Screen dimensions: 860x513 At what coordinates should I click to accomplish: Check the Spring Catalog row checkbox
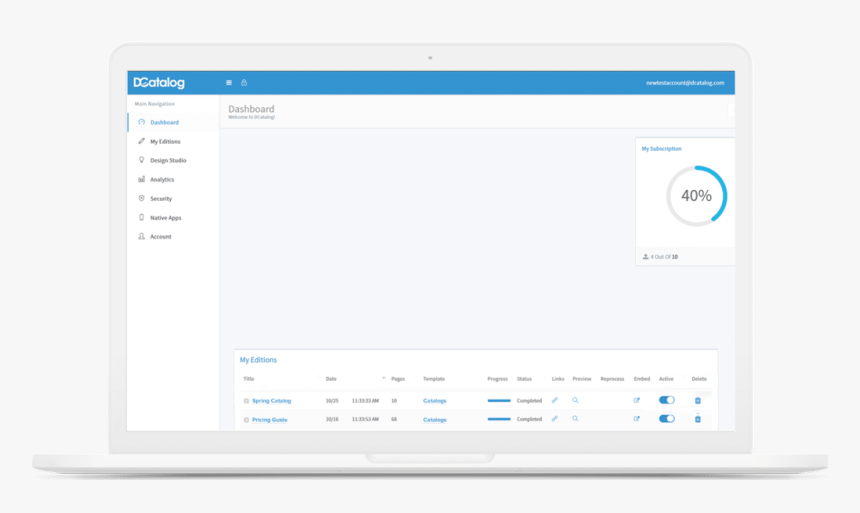pos(246,401)
